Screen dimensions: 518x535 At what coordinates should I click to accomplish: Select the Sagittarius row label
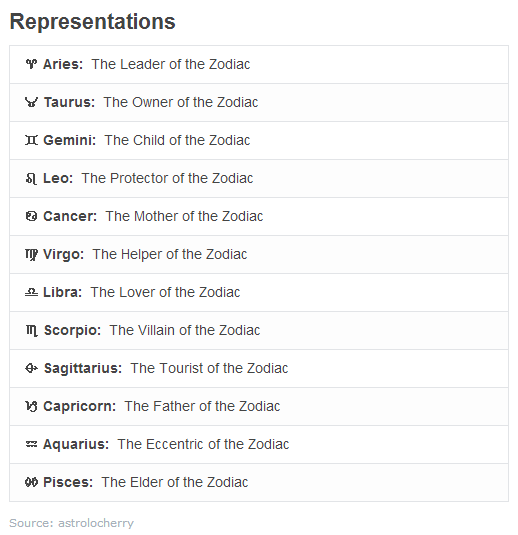(83, 368)
